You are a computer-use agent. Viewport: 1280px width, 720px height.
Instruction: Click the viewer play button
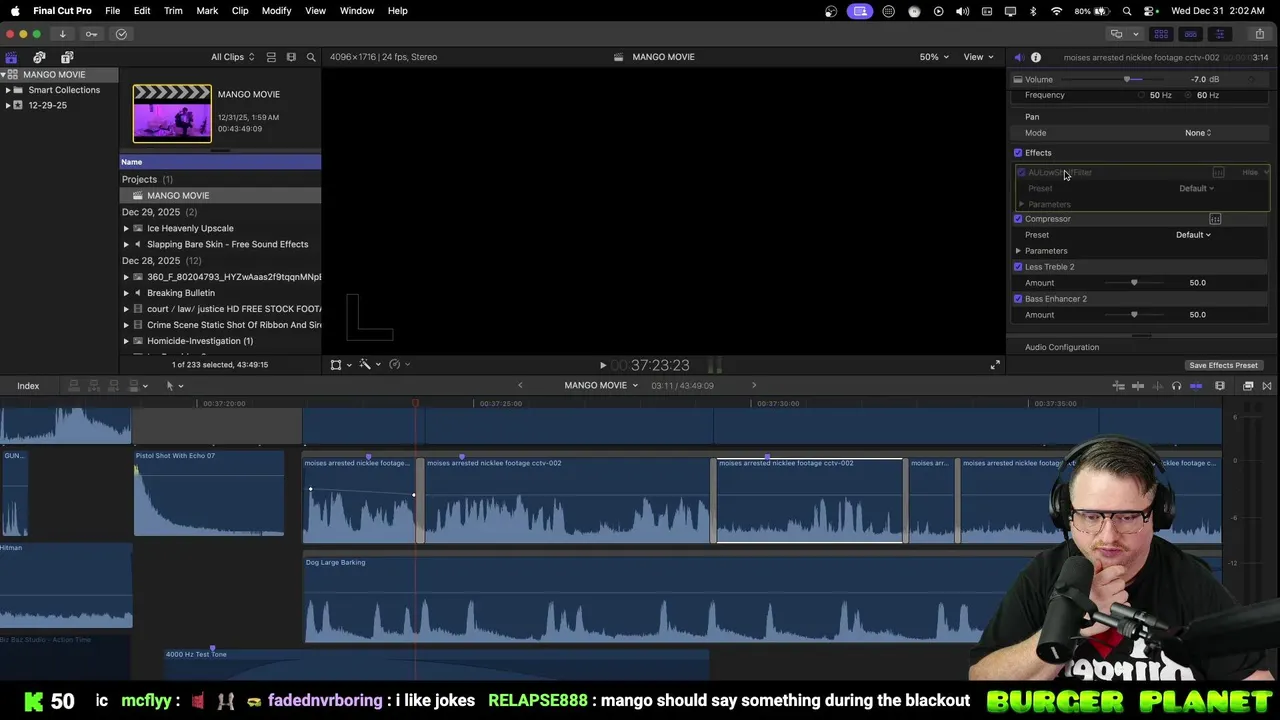click(602, 366)
